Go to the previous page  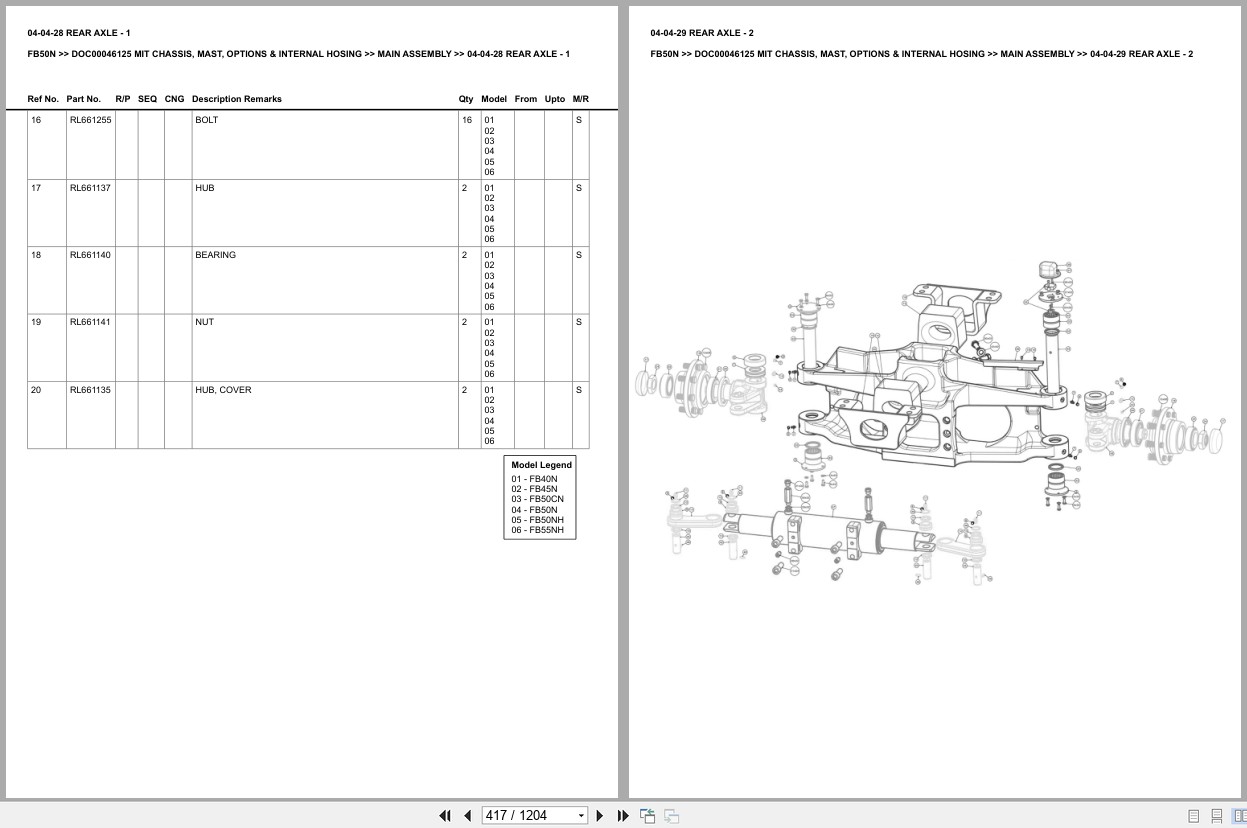coord(467,816)
